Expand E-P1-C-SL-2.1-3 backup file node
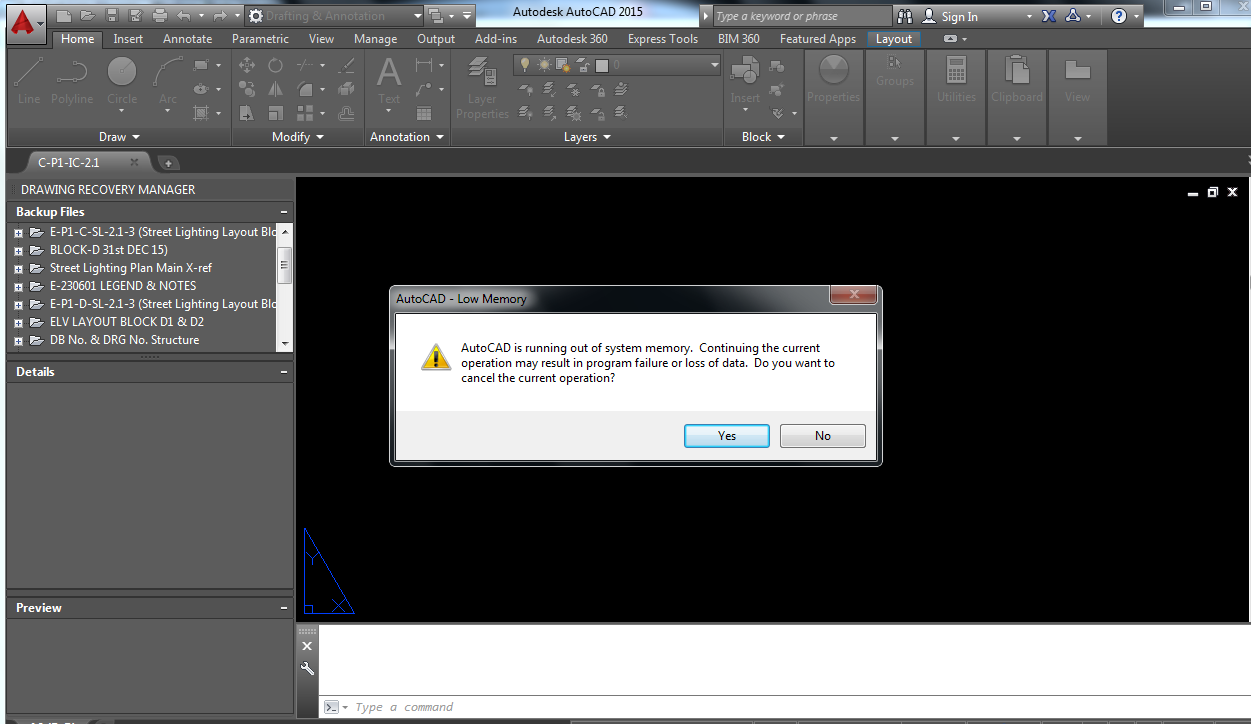Image resolution: width=1251 pixels, height=724 pixels. click(18, 233)
